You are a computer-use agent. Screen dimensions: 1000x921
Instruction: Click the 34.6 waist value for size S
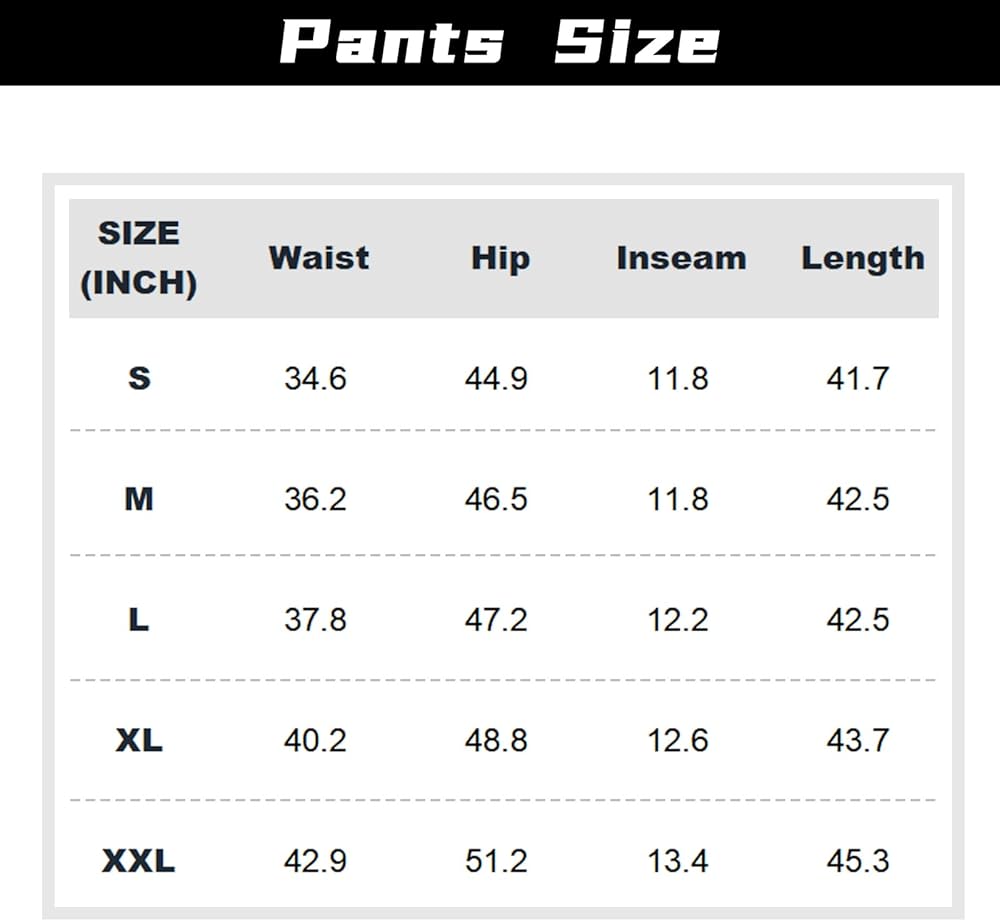coord(315,379)
